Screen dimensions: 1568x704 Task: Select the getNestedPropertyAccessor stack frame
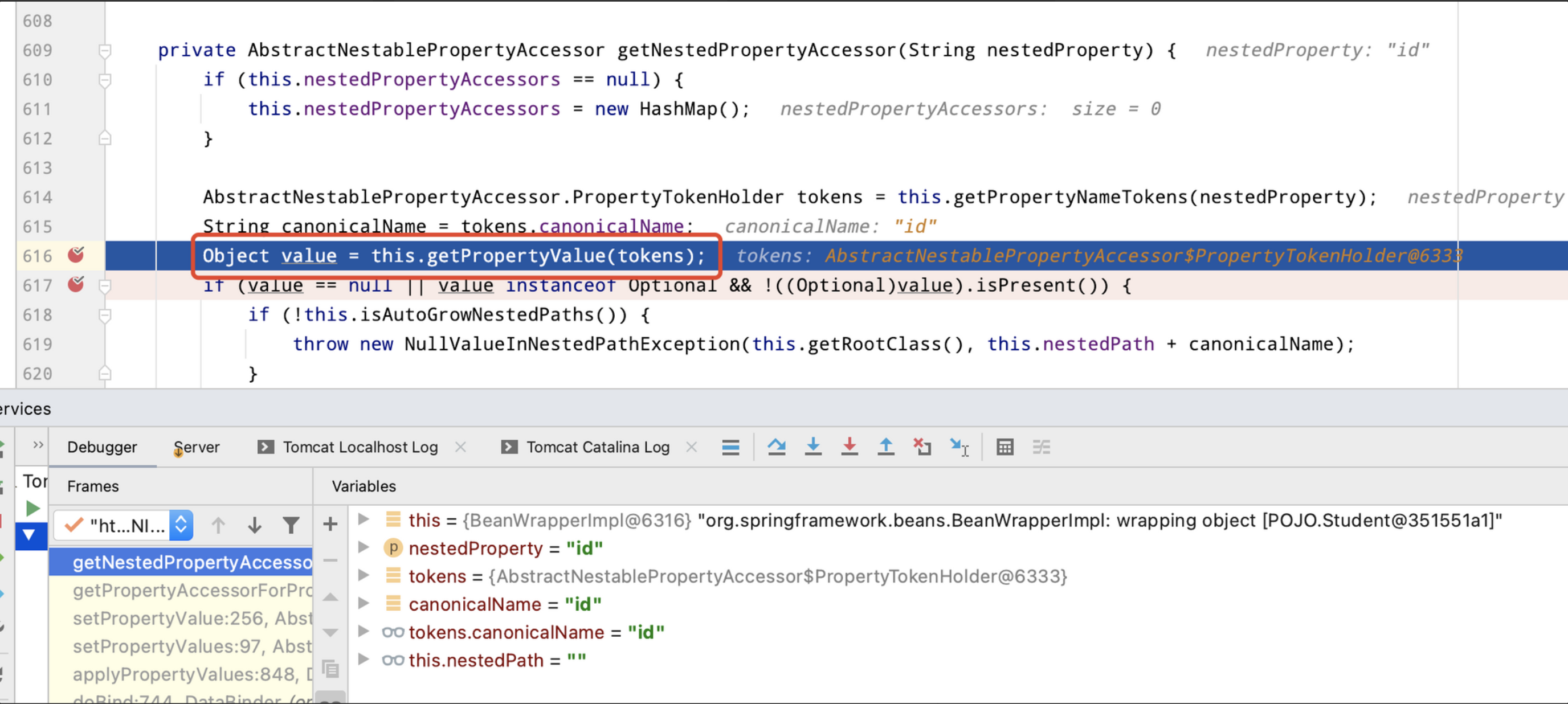tap(181, 562)
